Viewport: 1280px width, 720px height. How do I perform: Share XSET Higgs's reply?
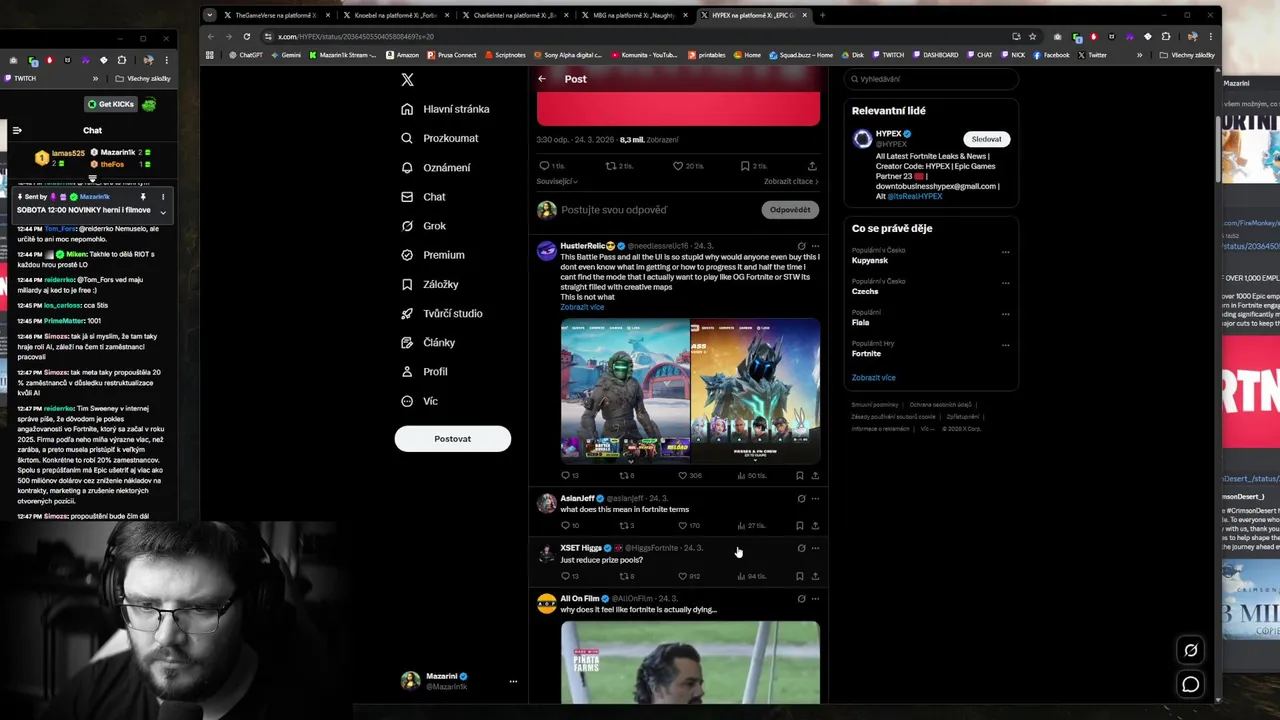pyautogui.click(x=814, y=576)
